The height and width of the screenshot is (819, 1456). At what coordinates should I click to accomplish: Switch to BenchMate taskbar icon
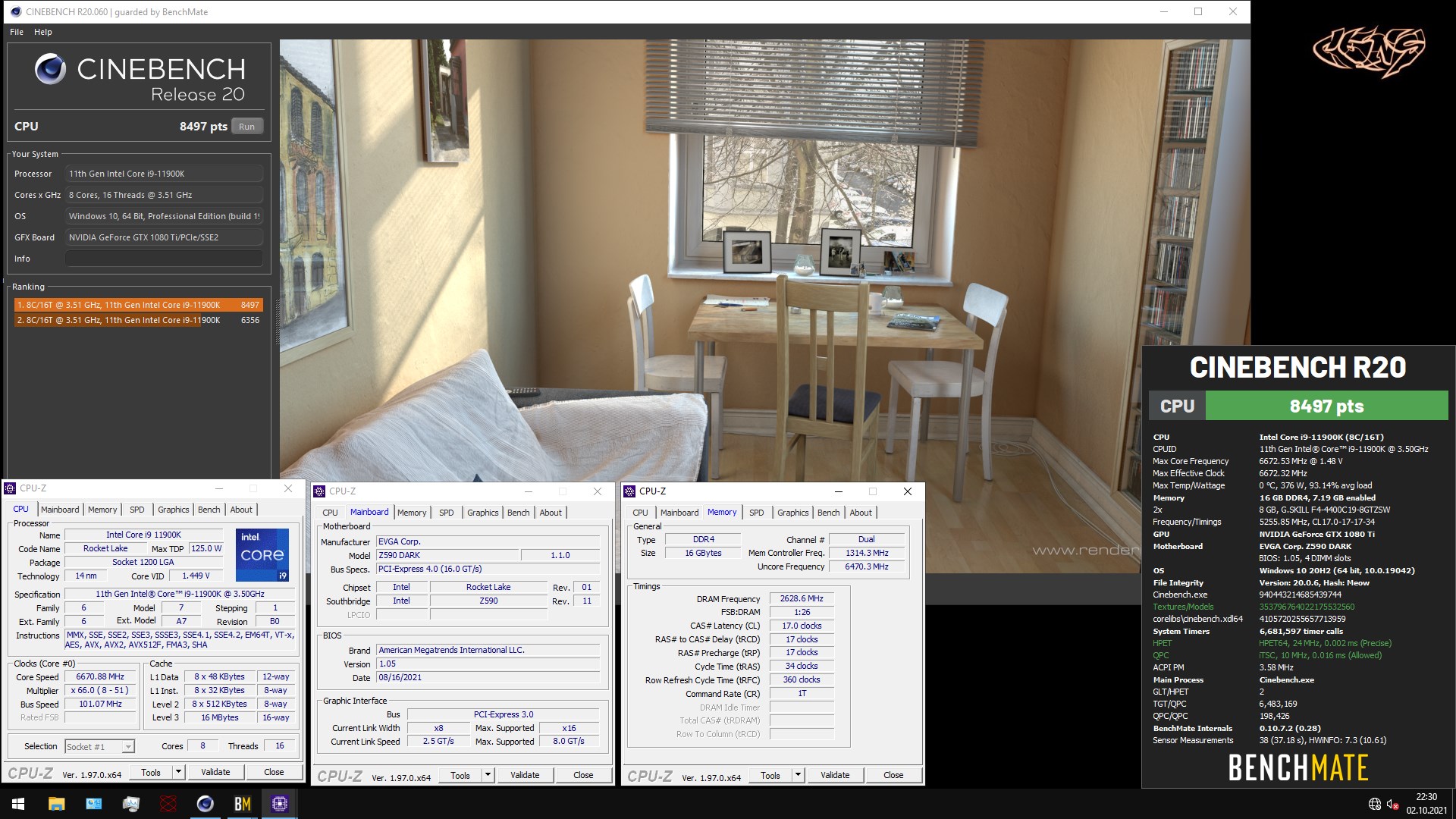(242, 804)
